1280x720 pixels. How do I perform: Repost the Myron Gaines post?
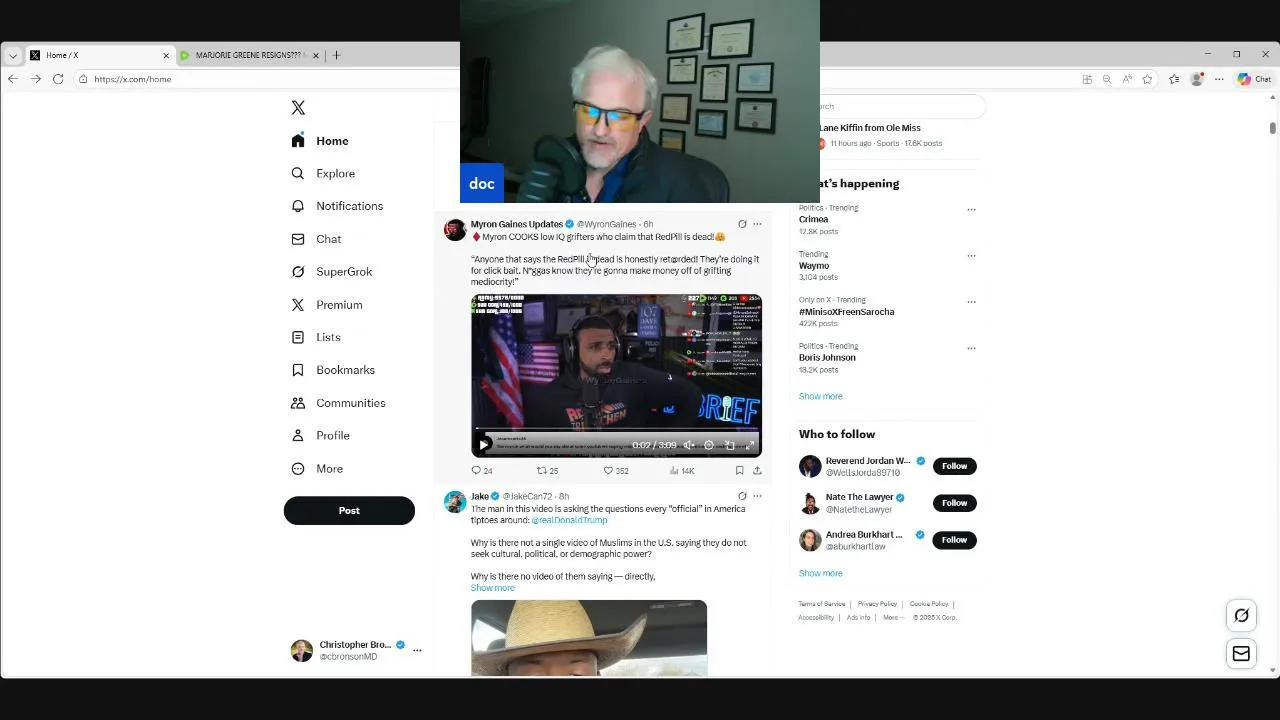(548, 470)
